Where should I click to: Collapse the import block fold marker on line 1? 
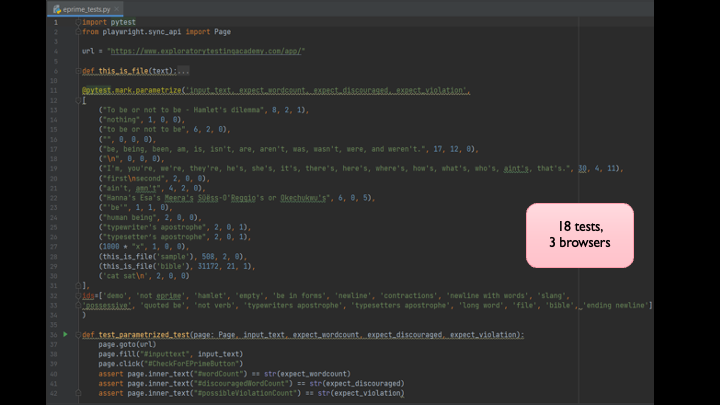78,22
